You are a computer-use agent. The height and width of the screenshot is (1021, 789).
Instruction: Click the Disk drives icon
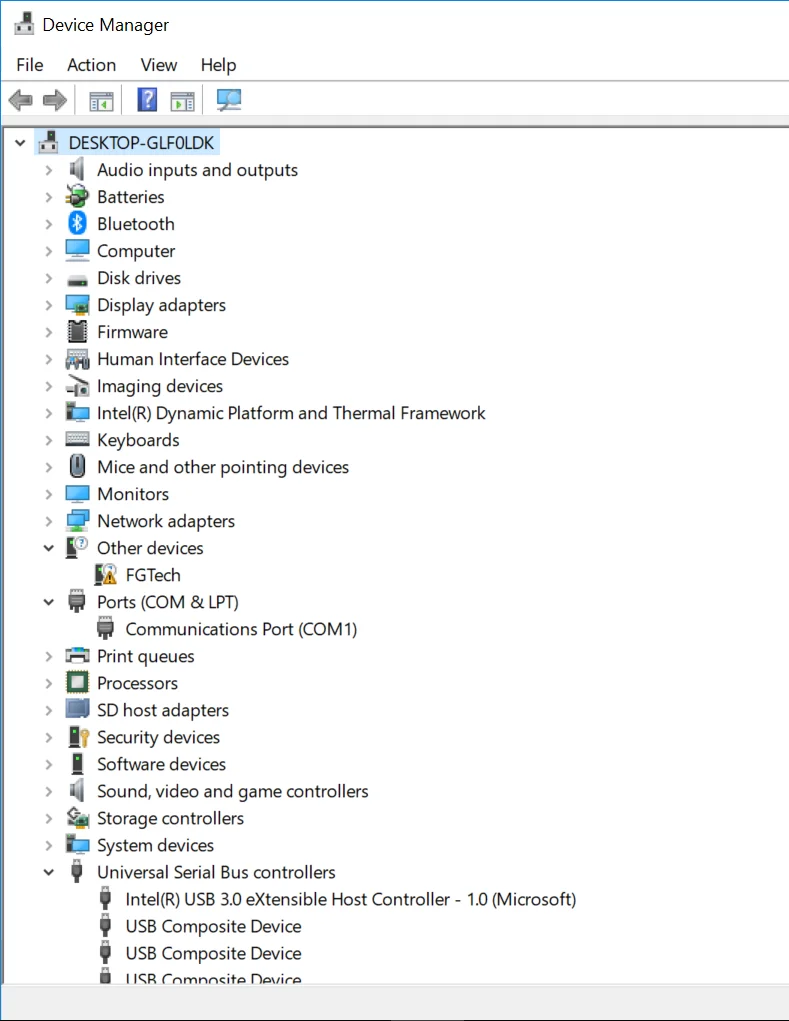(x=77, y=280)
